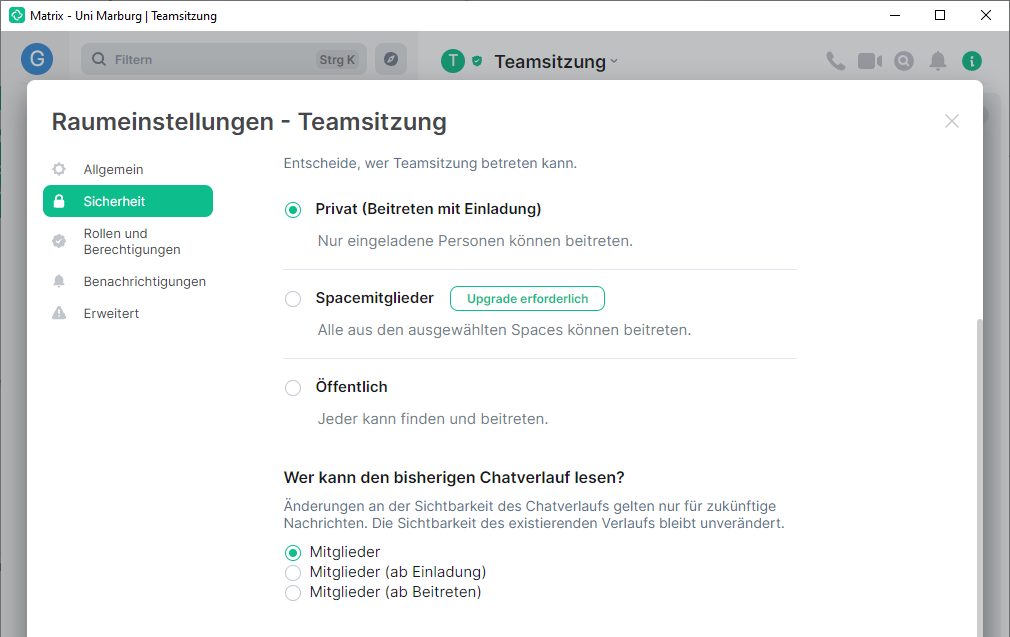Choose Mitglieder (ab Einladung) history option
The image size is (1010, 637).
coord(293,573)
